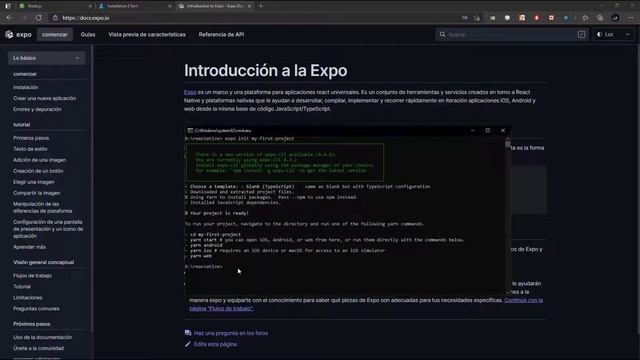Viewport: 640px width, 360px height.
Task: Click the half-moon theme icon beside Luz
Action: click(599, 35)
